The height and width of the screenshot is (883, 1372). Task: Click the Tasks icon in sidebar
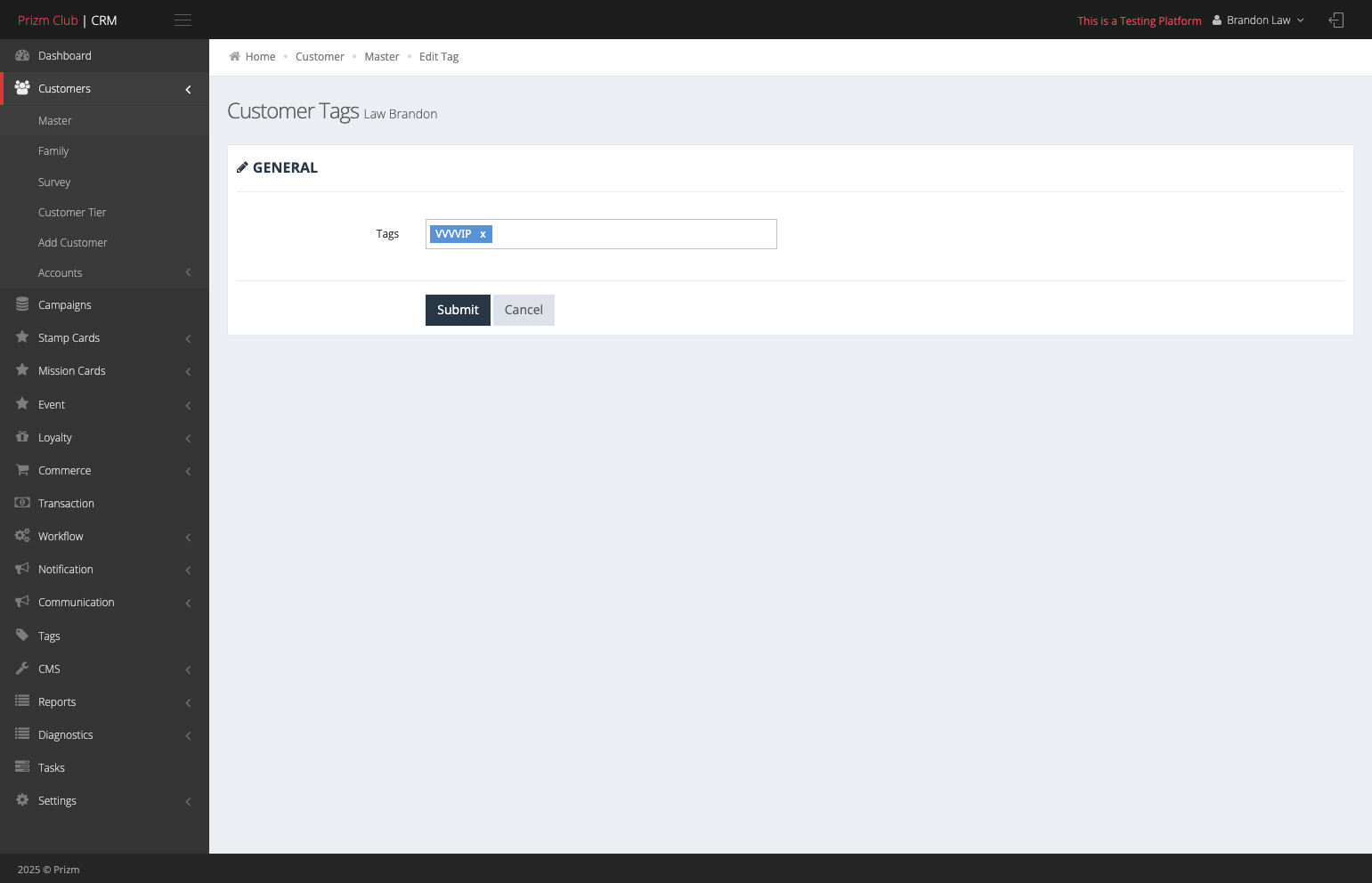[x=22, y=767]
